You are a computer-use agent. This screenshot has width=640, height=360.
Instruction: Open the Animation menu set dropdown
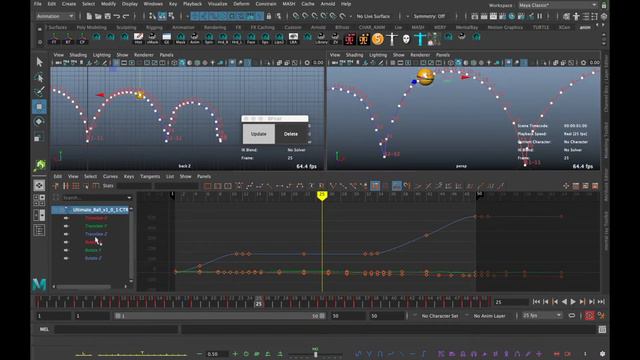pos(55,16)
